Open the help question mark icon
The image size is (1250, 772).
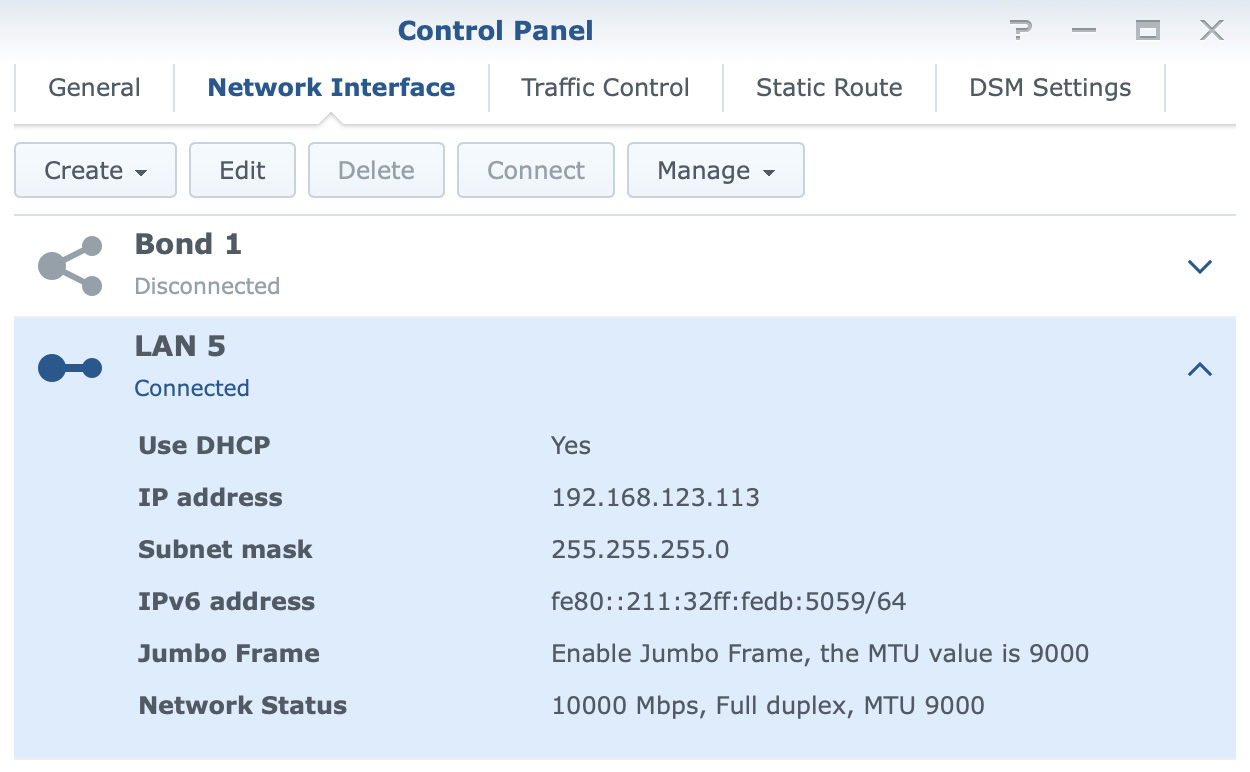(1020, 31)
